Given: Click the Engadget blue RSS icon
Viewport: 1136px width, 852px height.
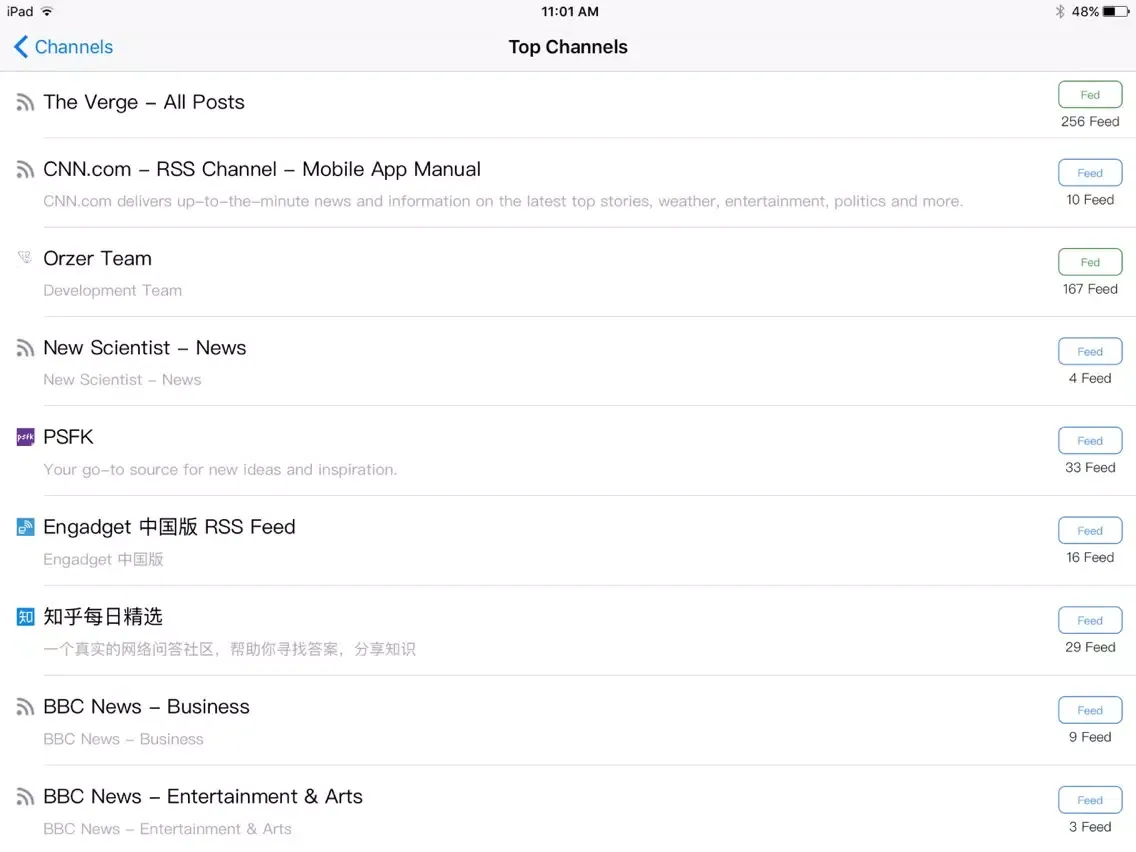Looking at the screenshot, I should 25,527.
